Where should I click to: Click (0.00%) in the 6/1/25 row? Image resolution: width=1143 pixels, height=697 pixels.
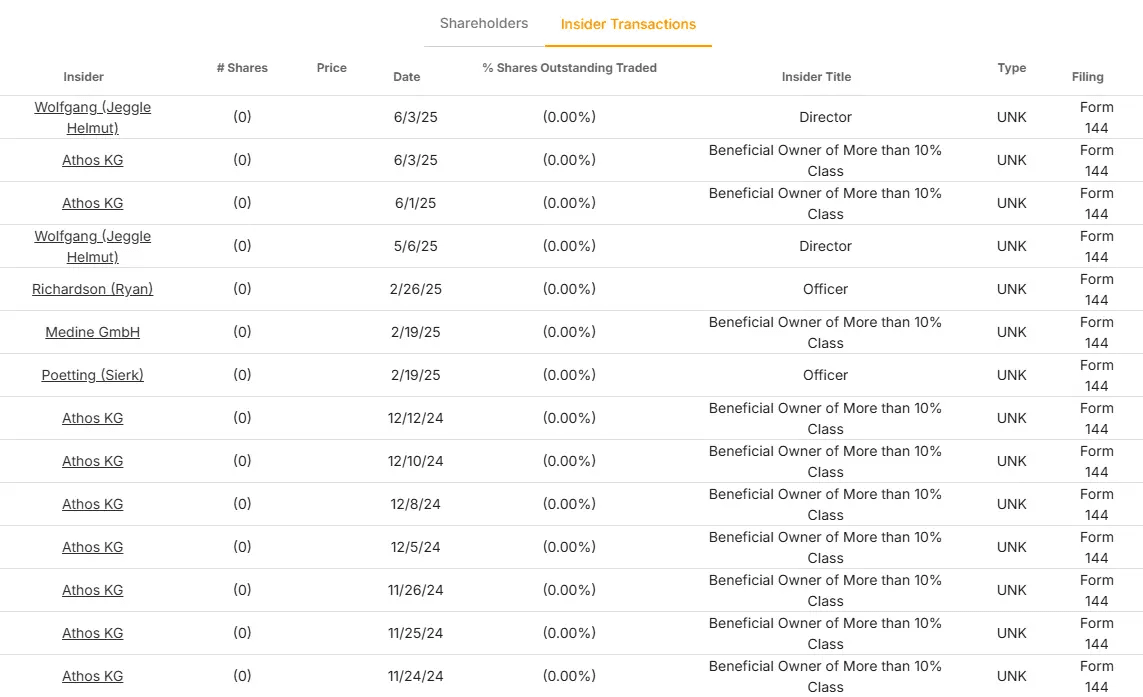569,203
